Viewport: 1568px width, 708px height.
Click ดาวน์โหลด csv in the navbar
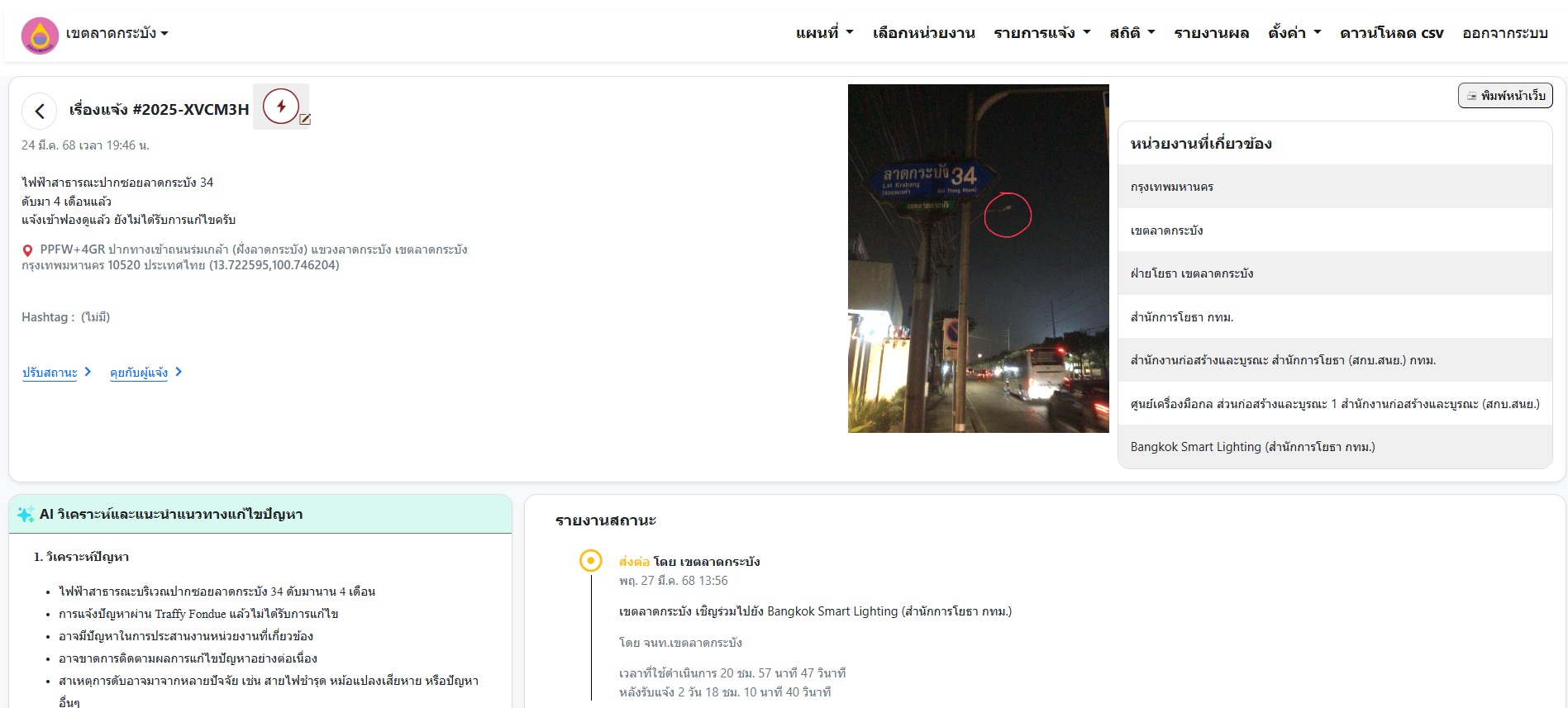pyautogui.click(x=1392, y=33)
